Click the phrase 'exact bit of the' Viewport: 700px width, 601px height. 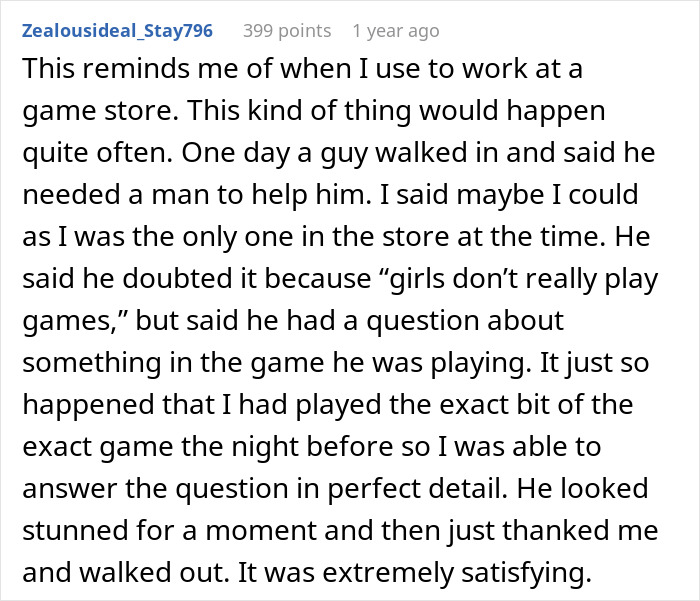[x=536, y=405]
